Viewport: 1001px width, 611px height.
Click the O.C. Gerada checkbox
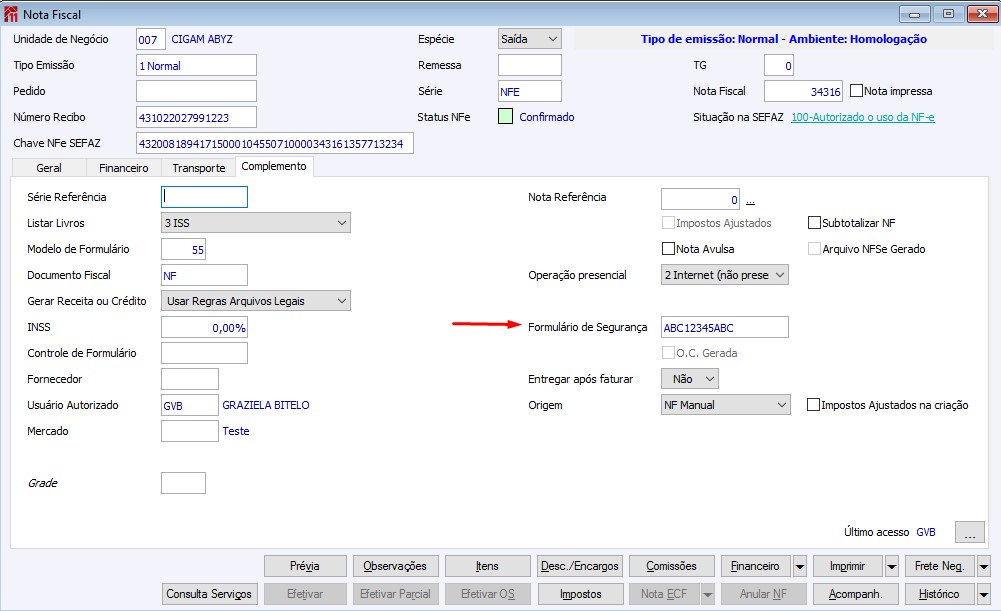(668, 352)
